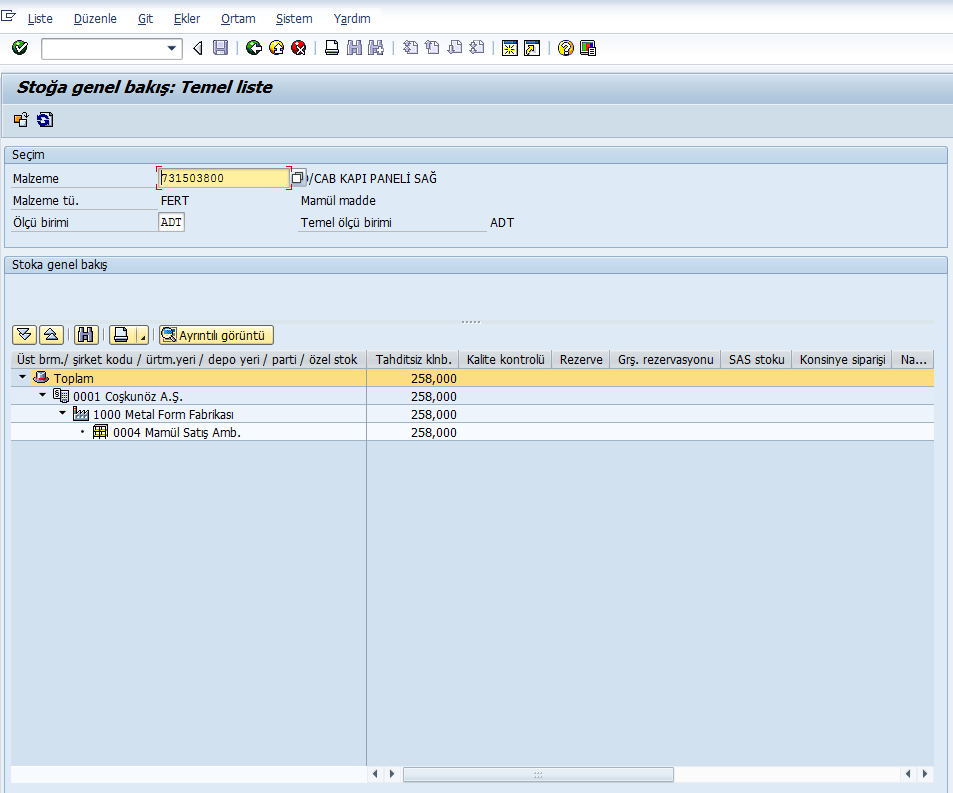Click the 258,000 value in the Toplam row
The height and width of the screenshot is (793, 953).
pyautogui.click(x=433, y=378)
